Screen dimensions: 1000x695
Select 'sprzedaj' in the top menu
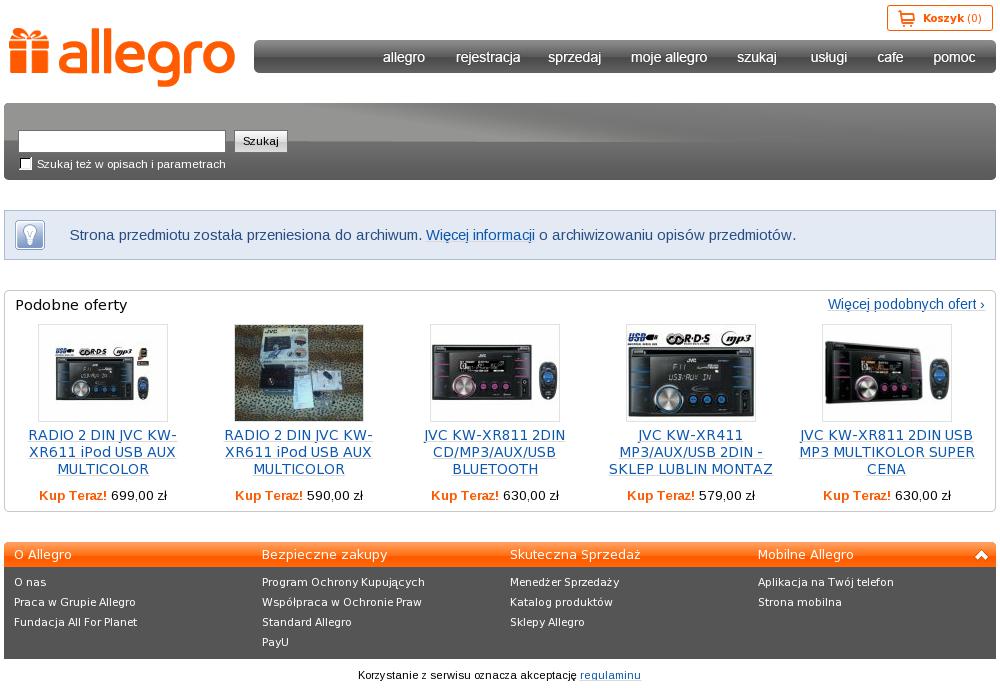[x=575, y=57]
